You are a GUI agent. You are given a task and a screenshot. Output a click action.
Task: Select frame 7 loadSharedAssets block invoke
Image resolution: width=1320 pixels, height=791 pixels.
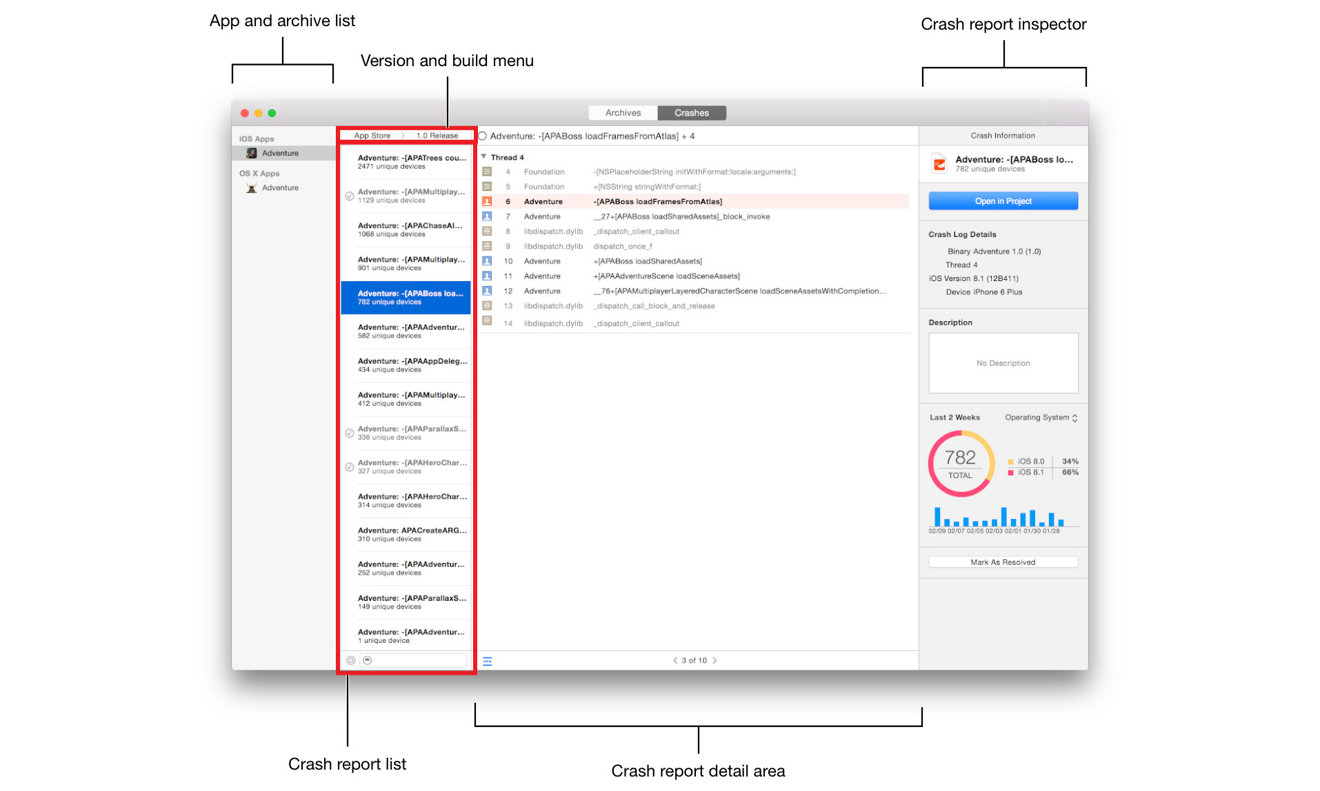click(x=694, y=216)
